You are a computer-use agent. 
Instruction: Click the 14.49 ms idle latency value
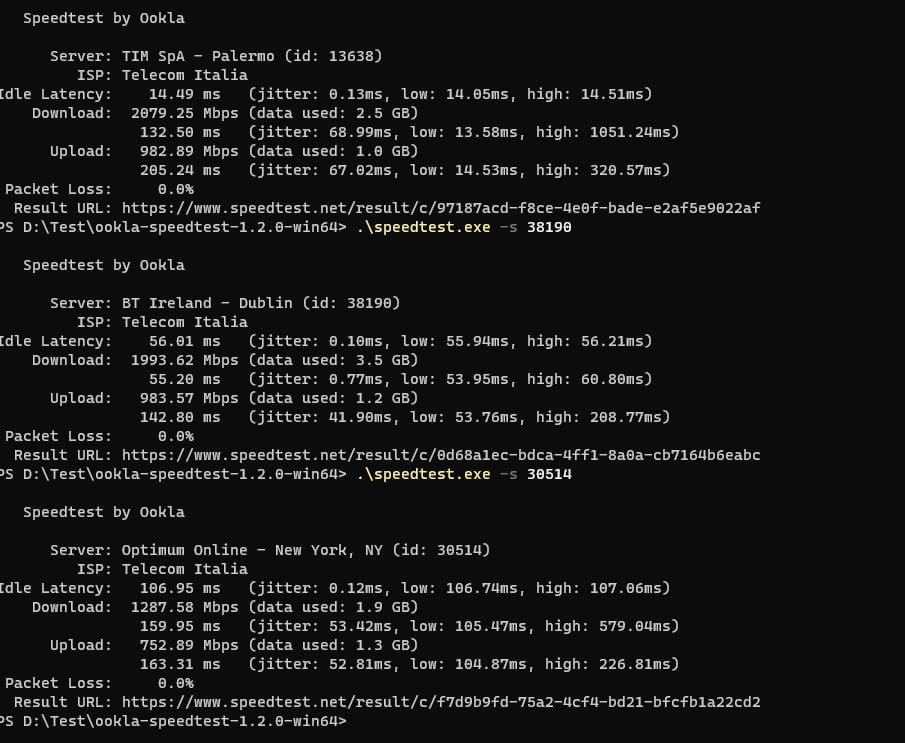coord(185,94)
